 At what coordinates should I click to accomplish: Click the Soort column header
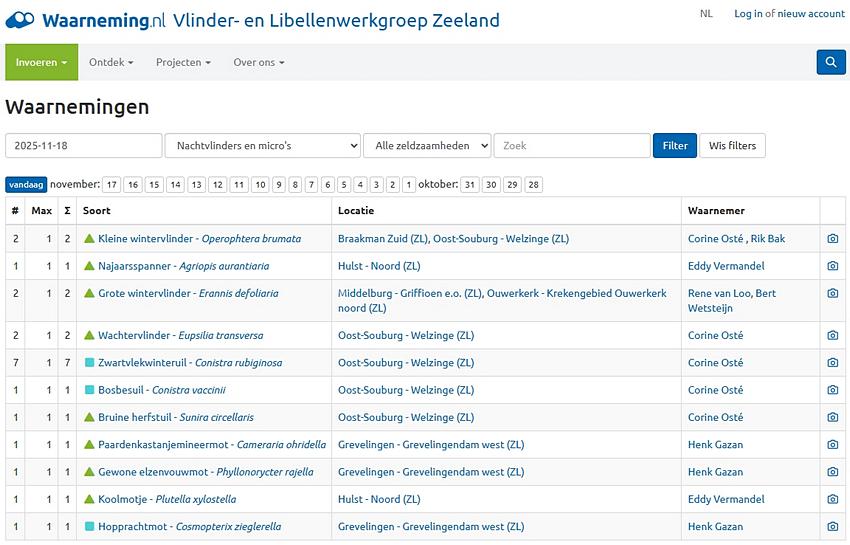coord(96,210)
